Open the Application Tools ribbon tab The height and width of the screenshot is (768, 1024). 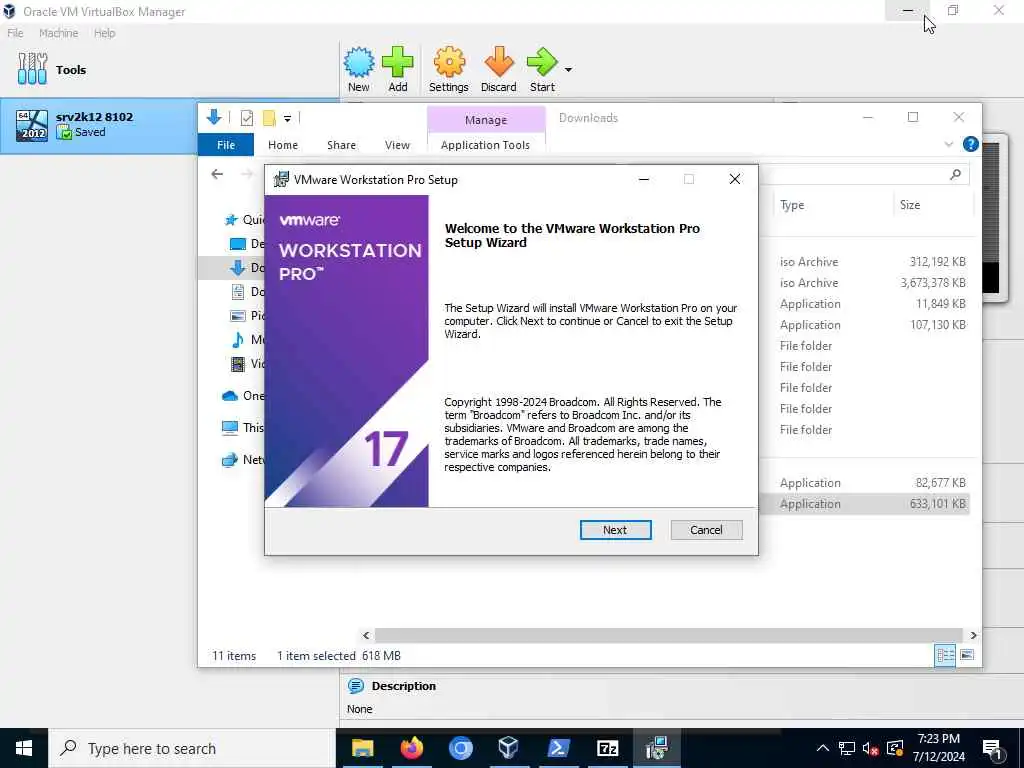tap(485, 145)
